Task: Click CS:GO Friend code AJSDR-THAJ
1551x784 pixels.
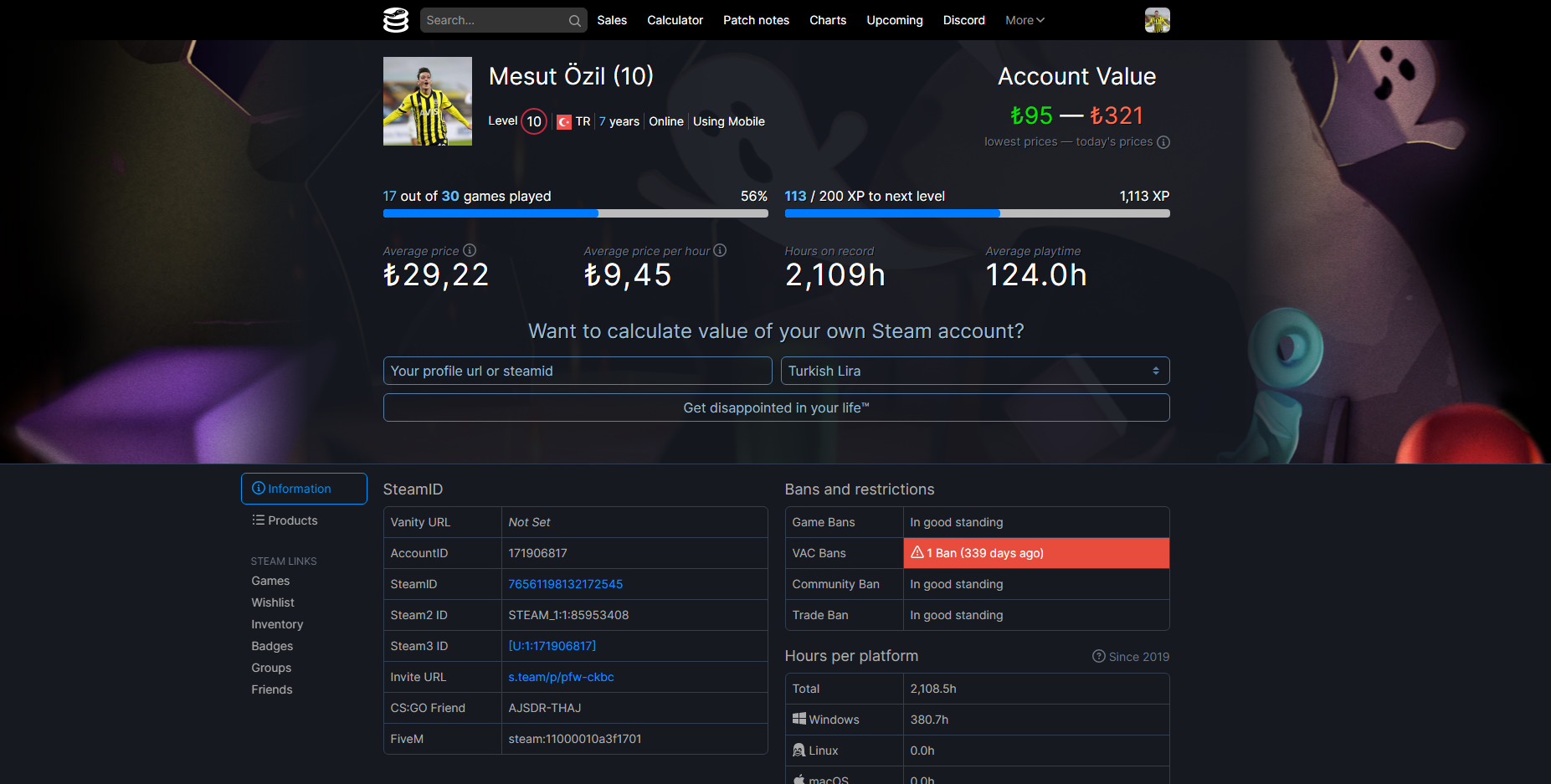Action: coord(545,708)
